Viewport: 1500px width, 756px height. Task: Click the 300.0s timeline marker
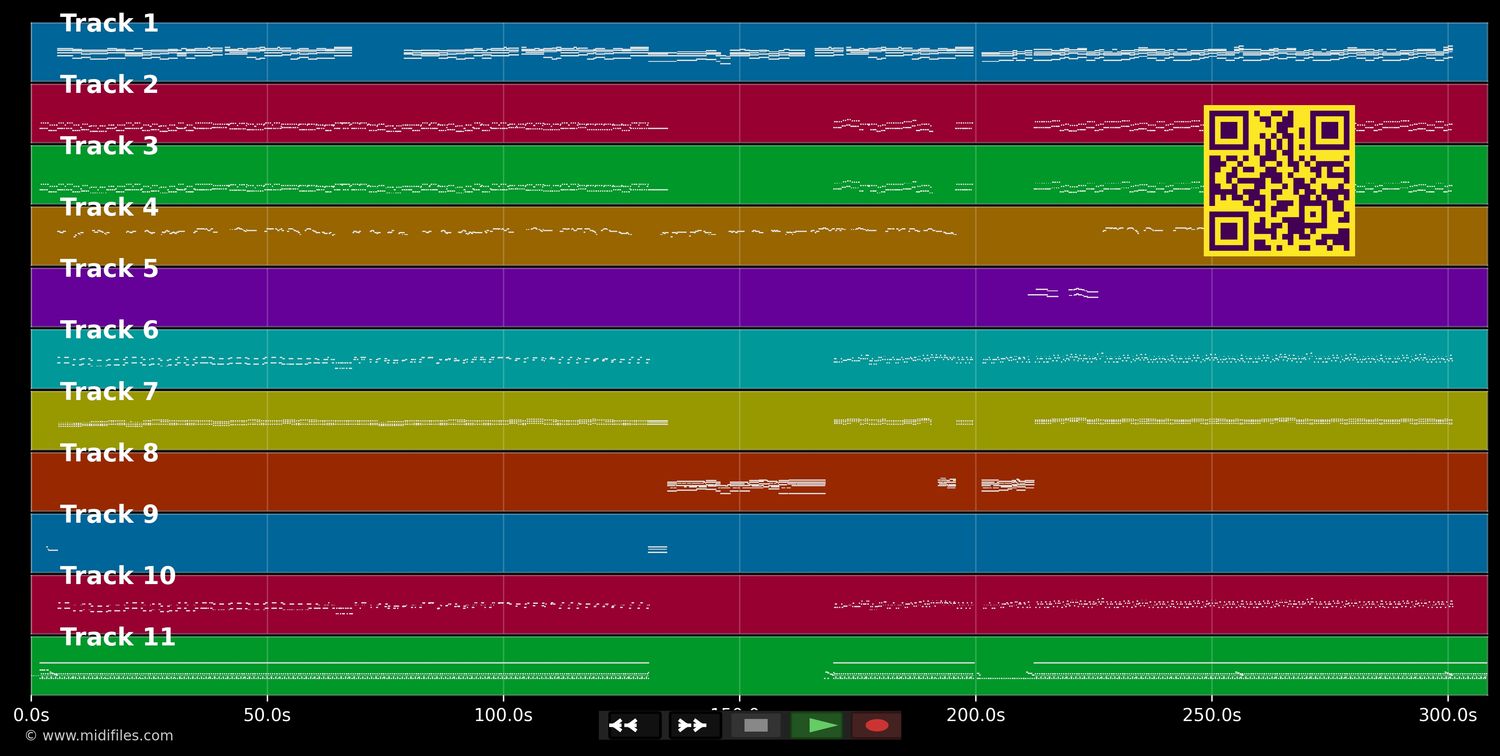coord(1448,715)
